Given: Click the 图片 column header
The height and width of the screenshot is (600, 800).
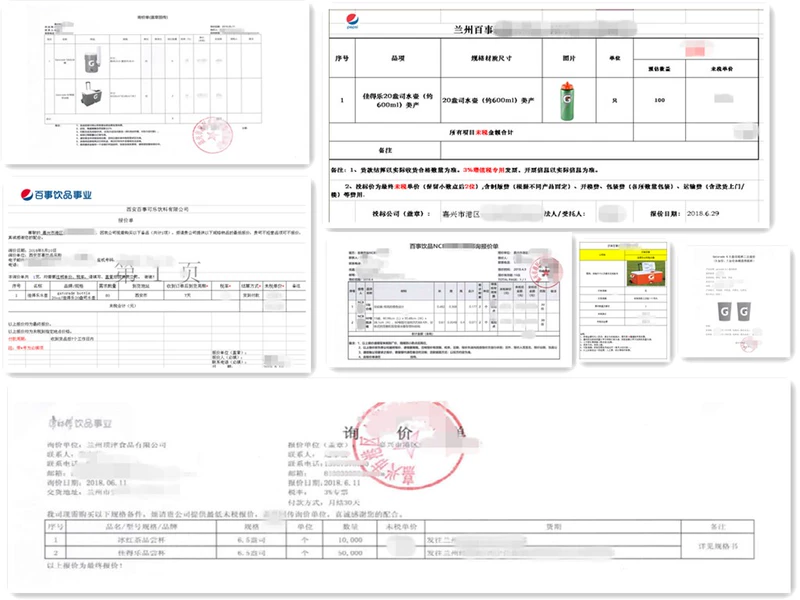Looking at the screenshot, I should click(x=569, y=58).
